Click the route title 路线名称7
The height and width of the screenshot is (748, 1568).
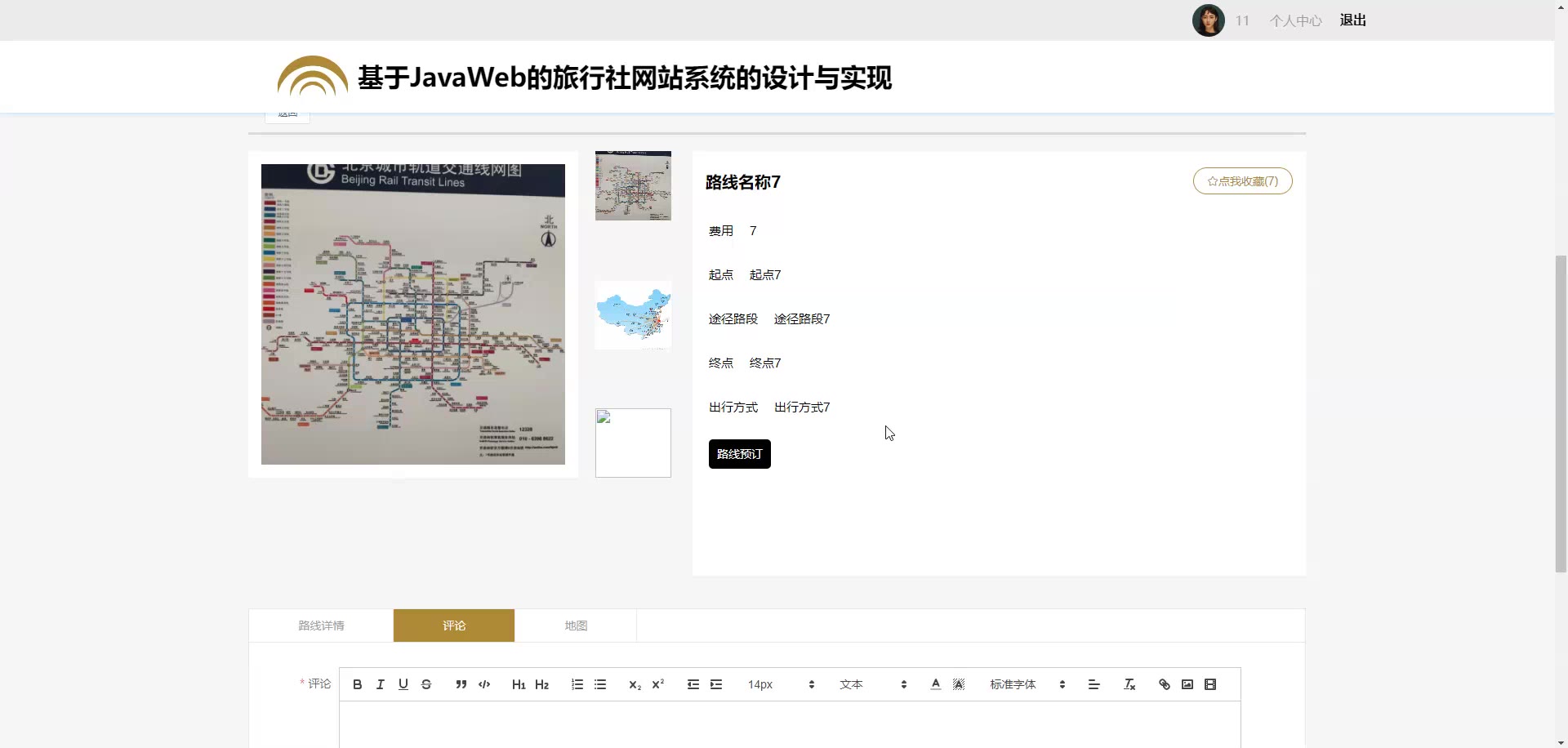tap(742, 182)
